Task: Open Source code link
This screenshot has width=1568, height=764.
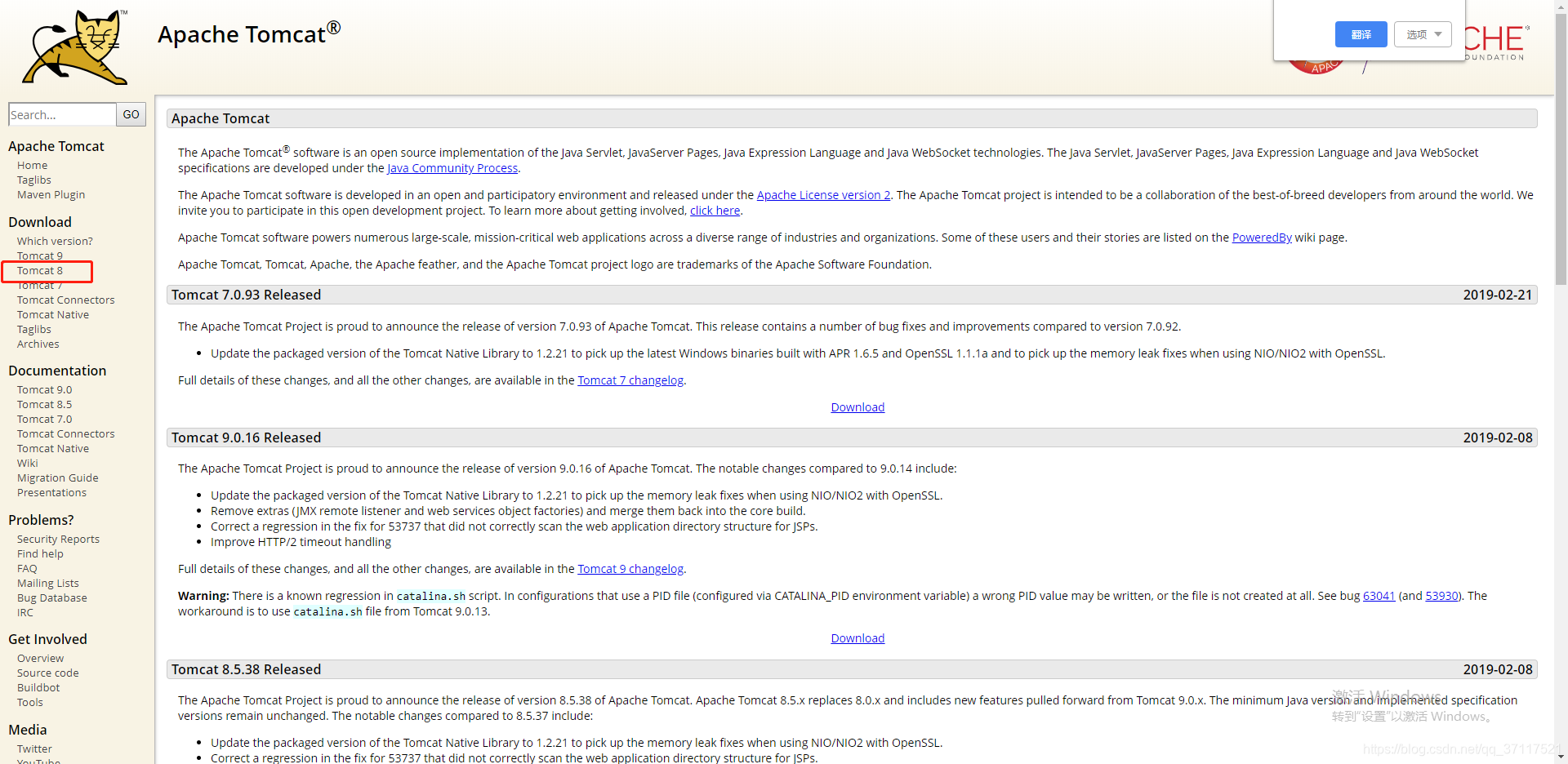Action: (48, 673)
